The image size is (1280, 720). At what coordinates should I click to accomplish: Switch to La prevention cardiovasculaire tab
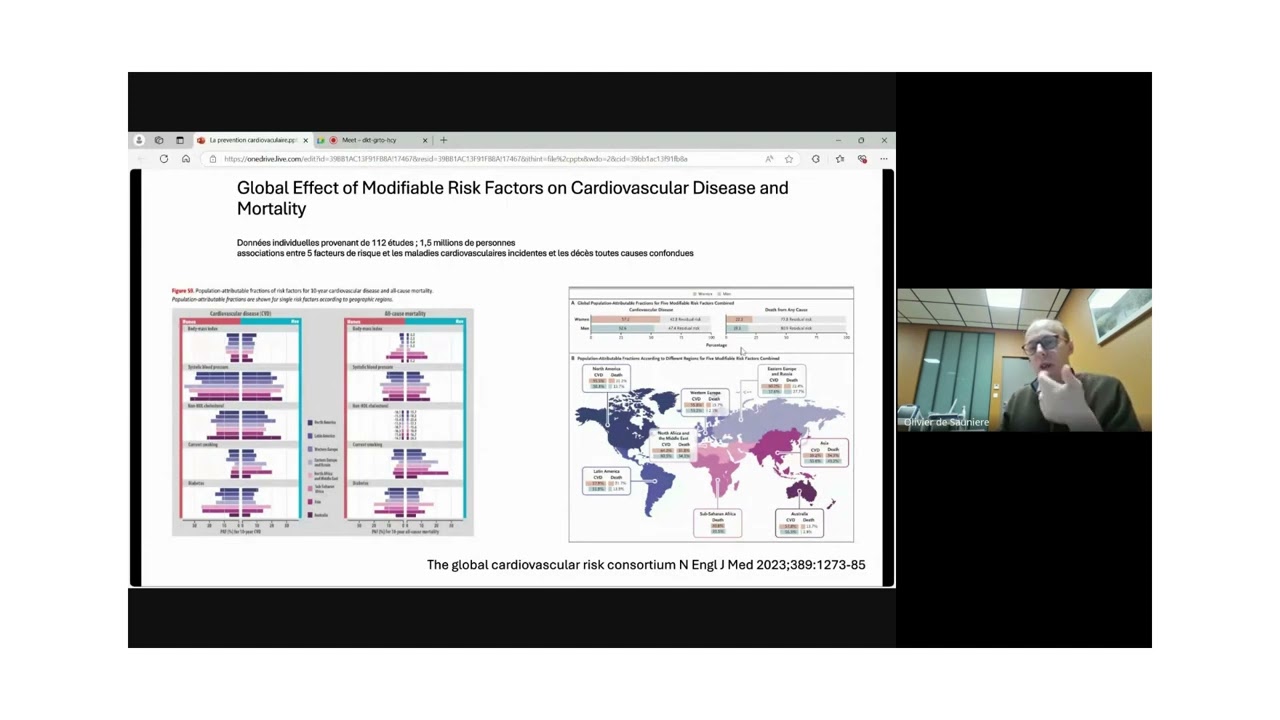point(252,140)
